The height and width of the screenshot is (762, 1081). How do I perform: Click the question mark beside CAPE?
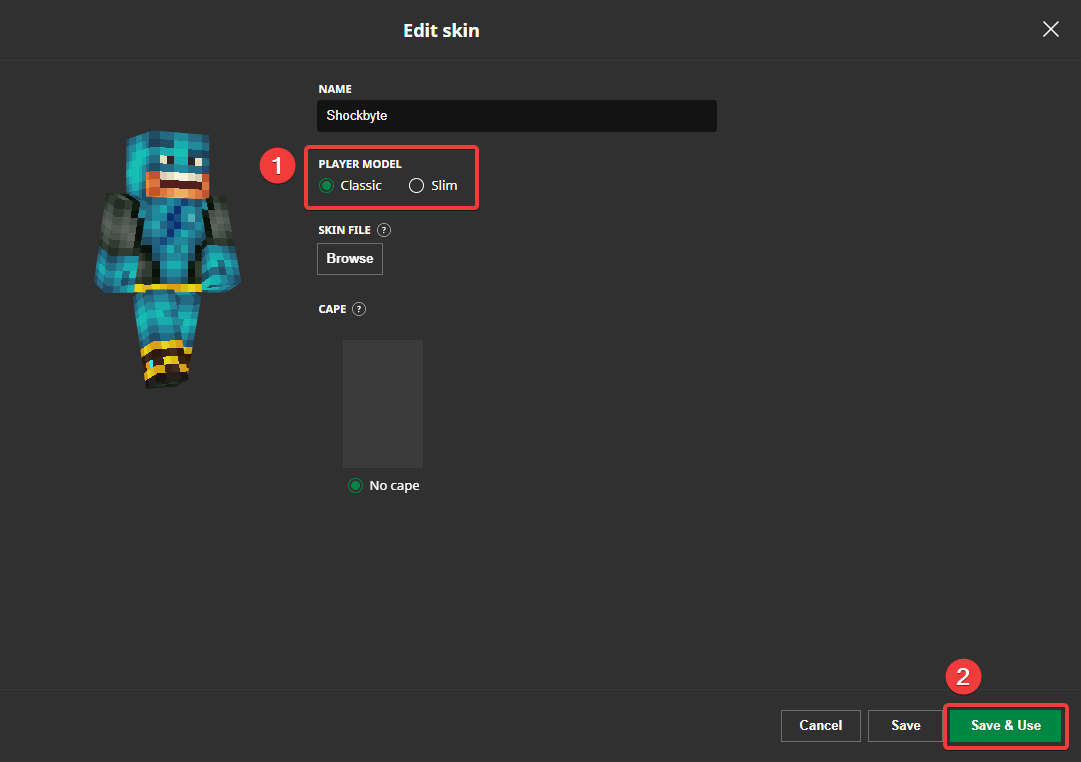tap(359, 309)
